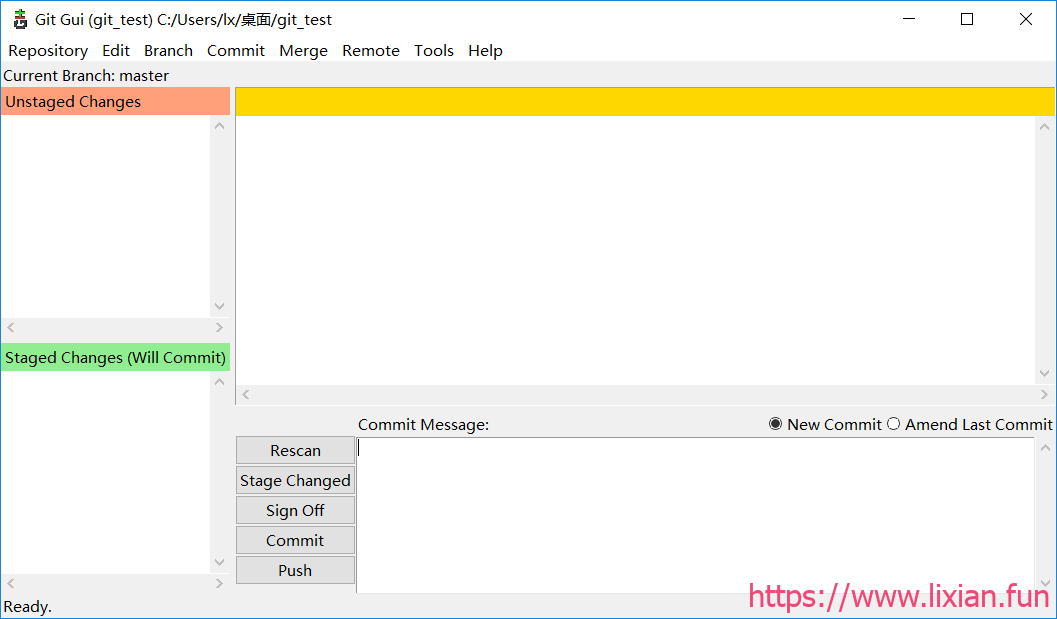Click up arrow of commit message scrollbar
Screen dimensions: 1057x619
coord(1045,447)
